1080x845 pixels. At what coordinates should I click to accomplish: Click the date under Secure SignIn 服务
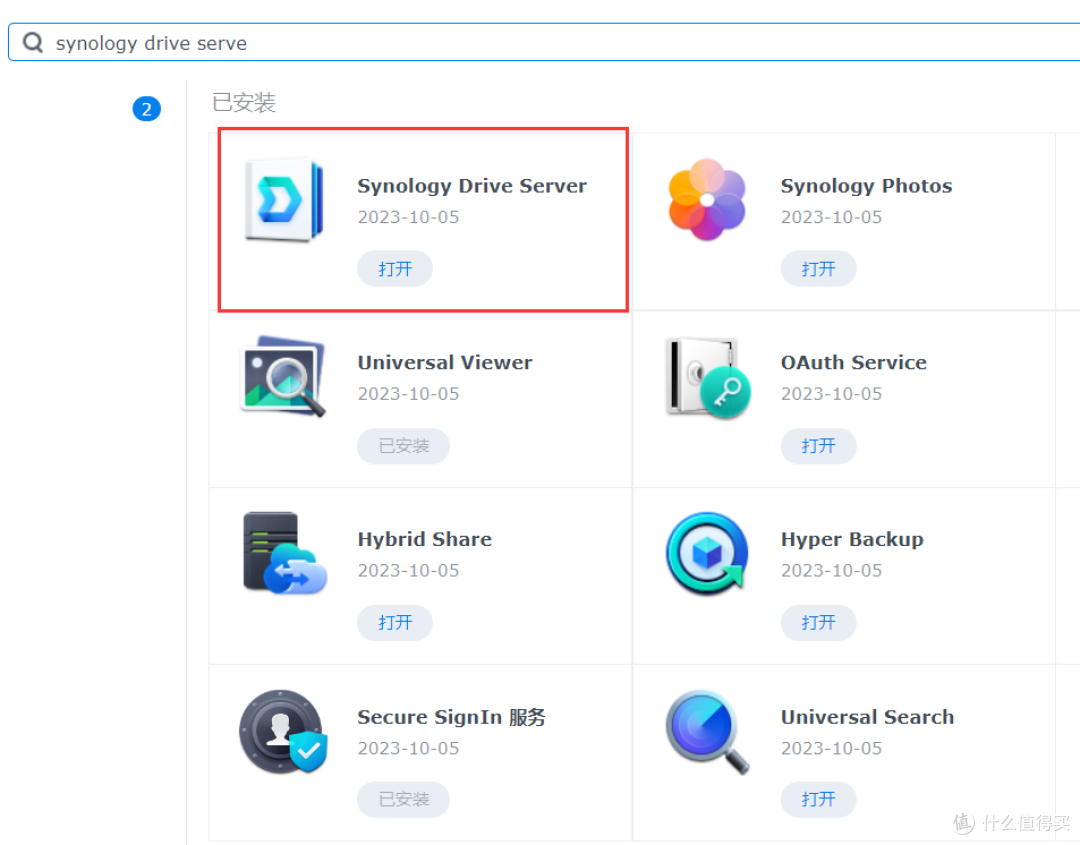408,748
